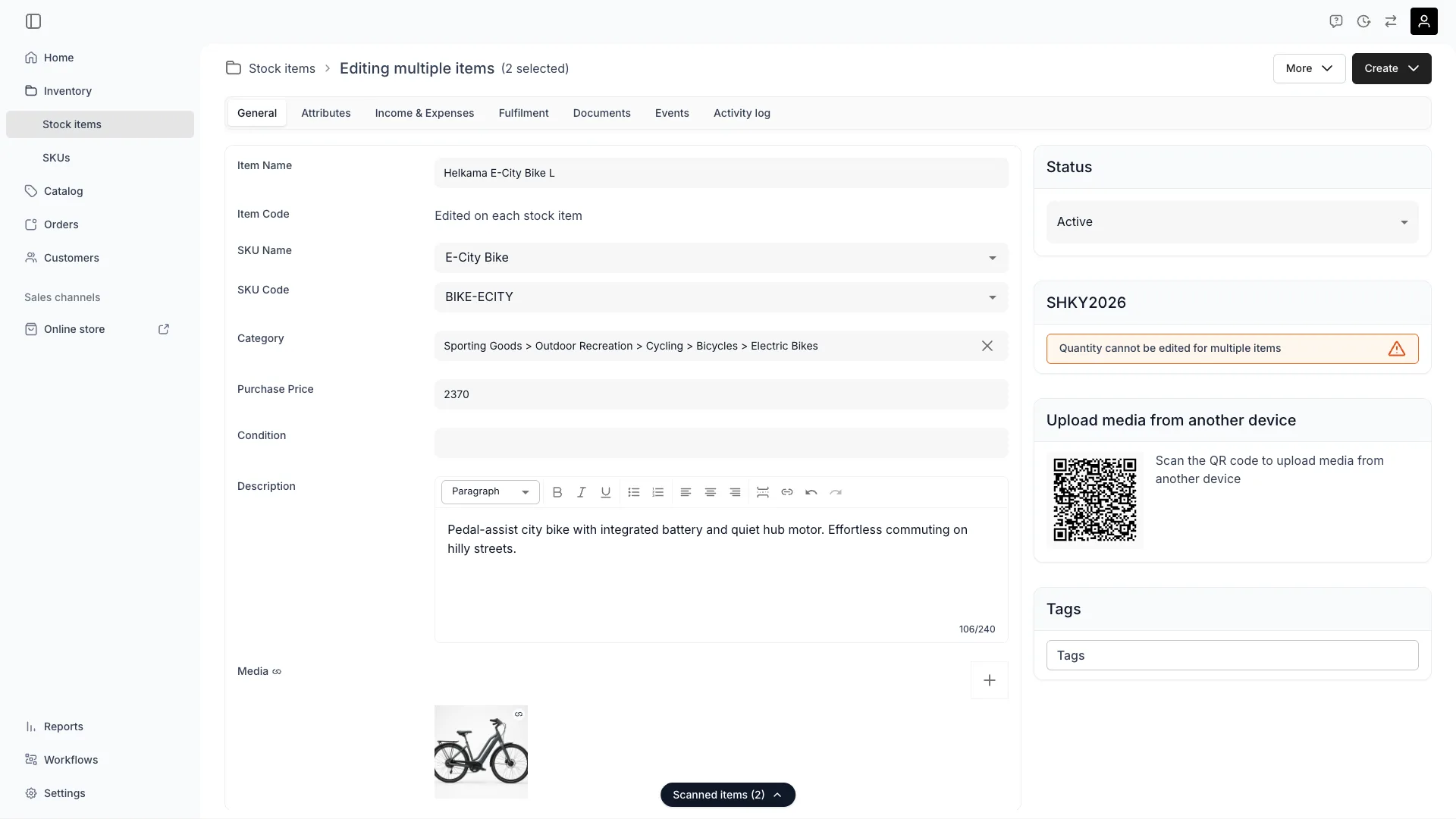The image size is (1456, 819).
Task: Apply underline formatting in description
Action: (606, 492)
